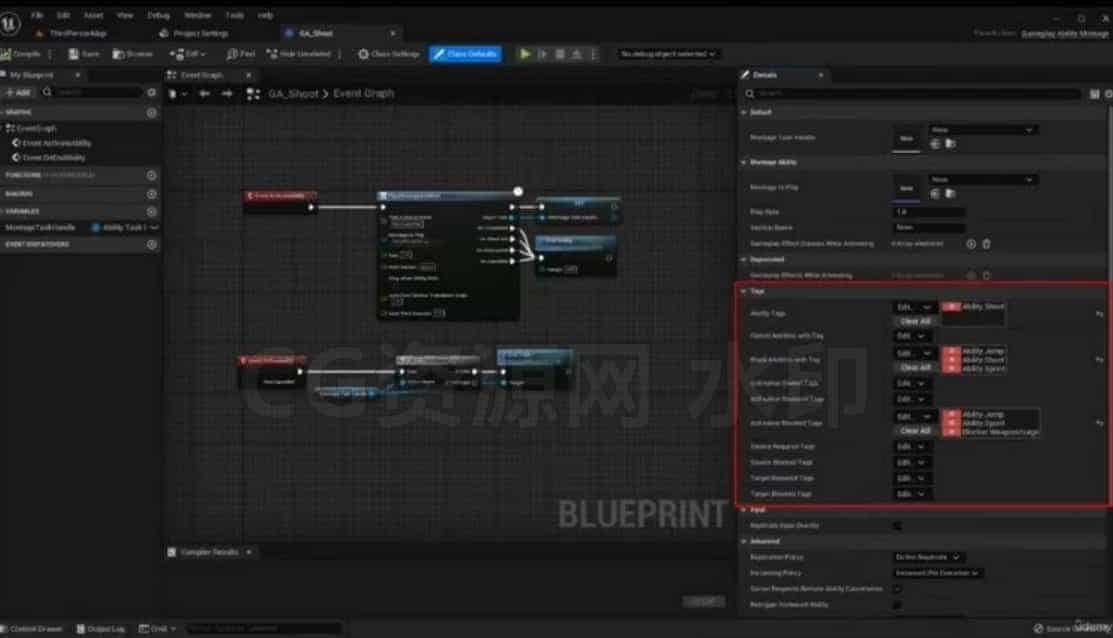Open the Ability Tags Edit dropdown
1113x638 pixels.
[x=914, y=307]
